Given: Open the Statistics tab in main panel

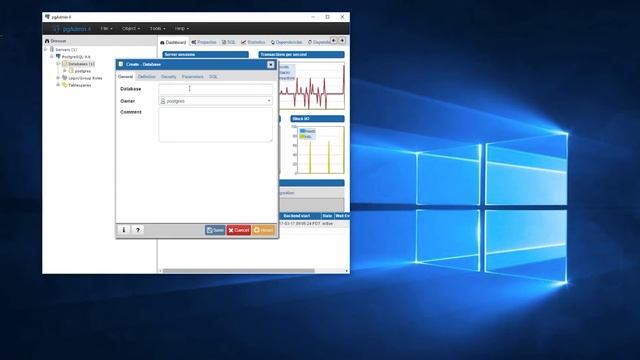Looking at the screenshot, I should click(253, 42).
